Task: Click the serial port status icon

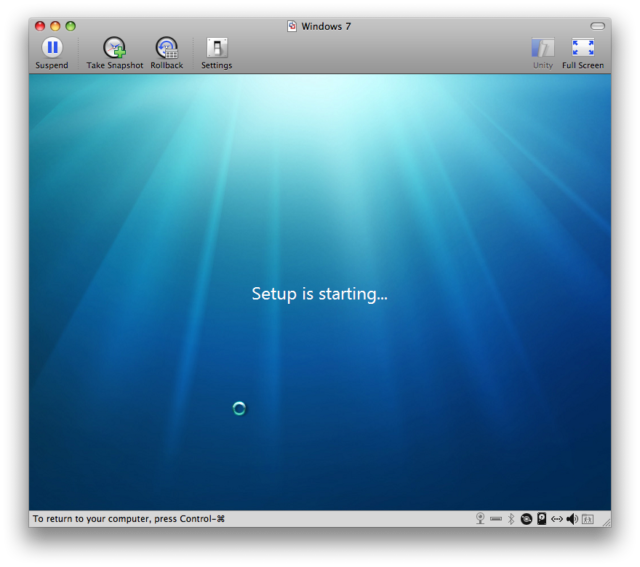Action: [x=496, y=519]
